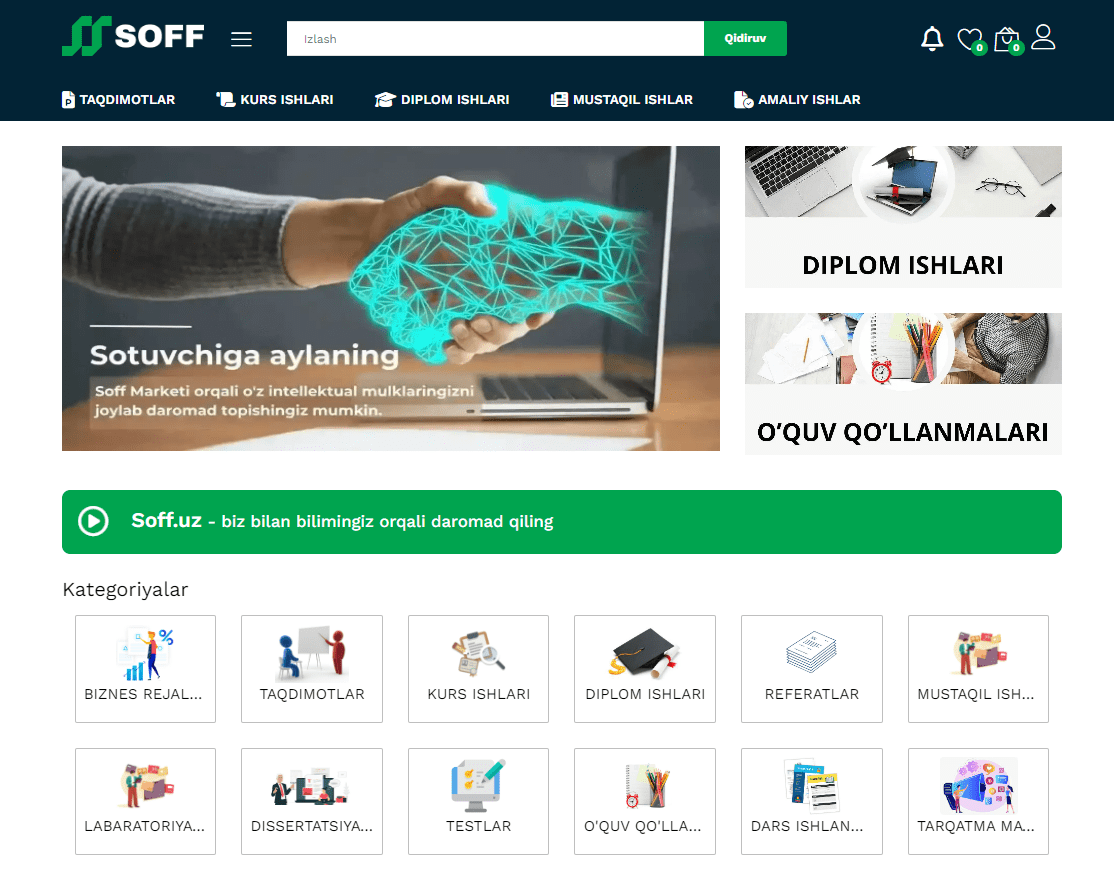Open TAQDIMOTLAR in the navigation bar
This screenshot has width=1114, height=877.
pyautogui.click(x=119, y=99)
